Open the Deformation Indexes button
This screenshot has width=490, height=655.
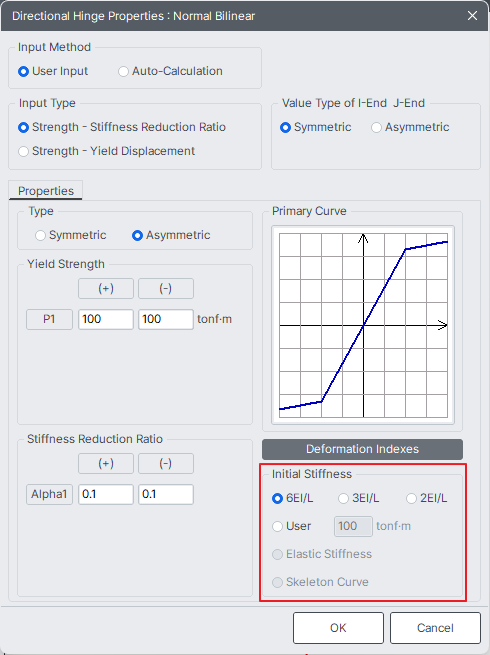362,449
